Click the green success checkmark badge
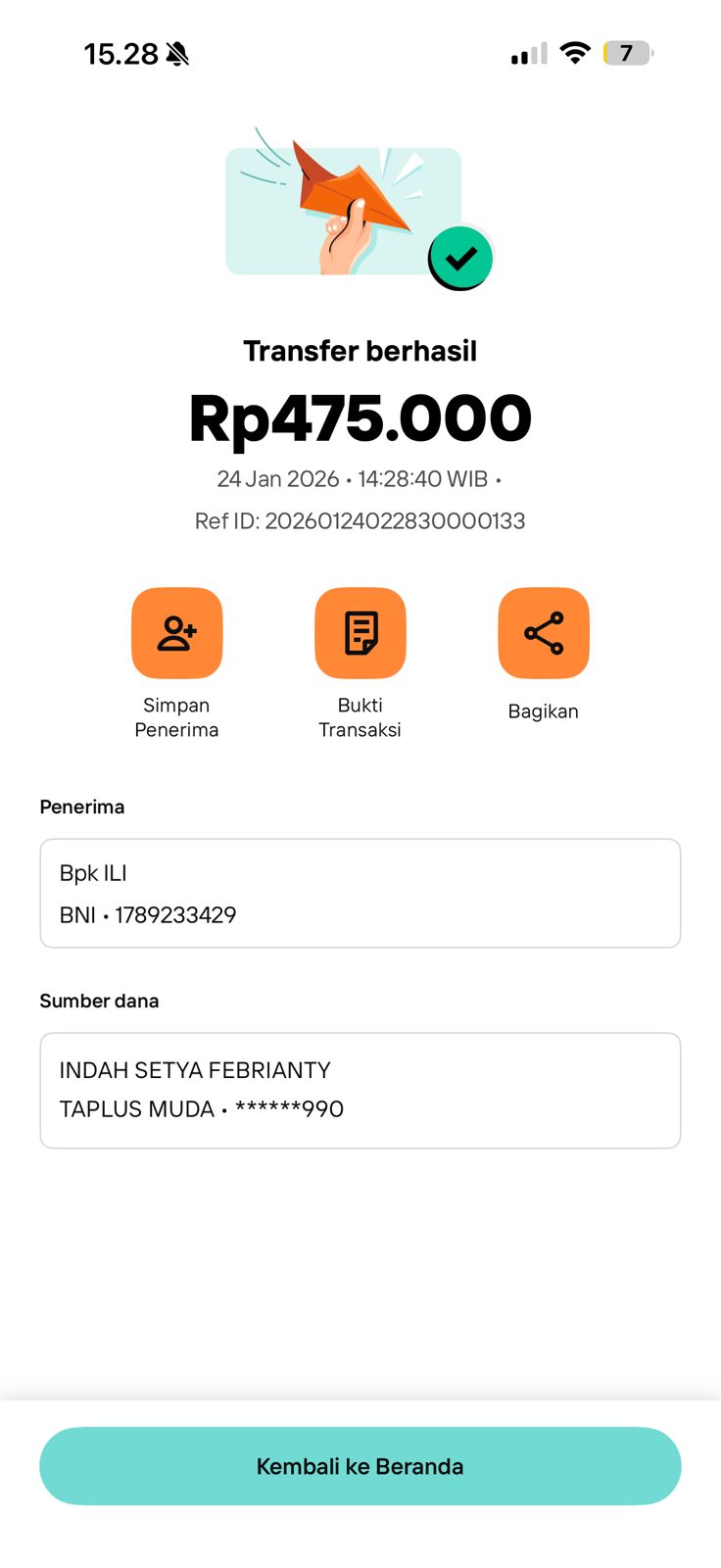721x1568 pixels. pyautogui.click(x=460, y=259)
